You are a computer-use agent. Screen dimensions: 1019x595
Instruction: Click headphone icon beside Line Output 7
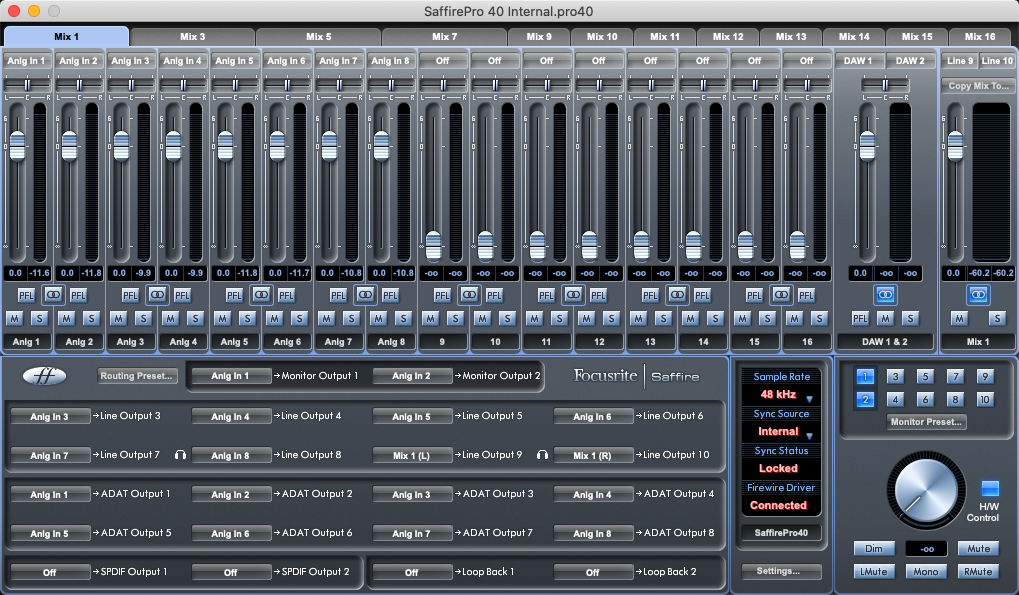coord(180,455)
